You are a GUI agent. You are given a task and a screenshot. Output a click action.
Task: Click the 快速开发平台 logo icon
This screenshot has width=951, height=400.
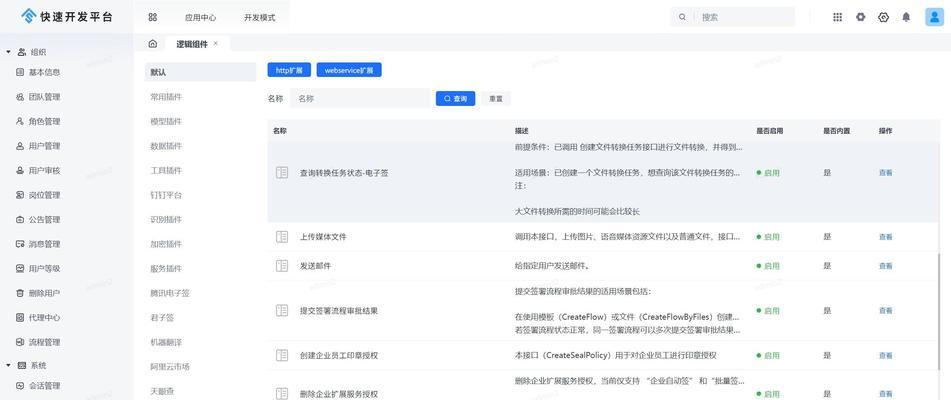[x=29, y=16]
